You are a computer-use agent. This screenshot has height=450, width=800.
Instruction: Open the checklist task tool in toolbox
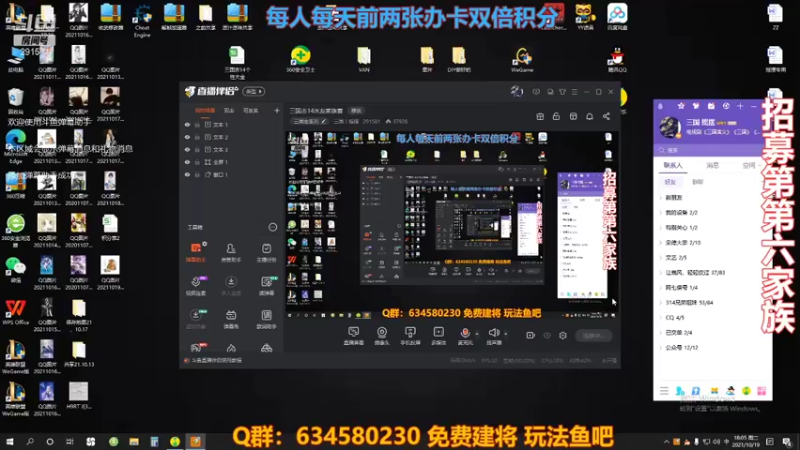[x=266, y=252]
